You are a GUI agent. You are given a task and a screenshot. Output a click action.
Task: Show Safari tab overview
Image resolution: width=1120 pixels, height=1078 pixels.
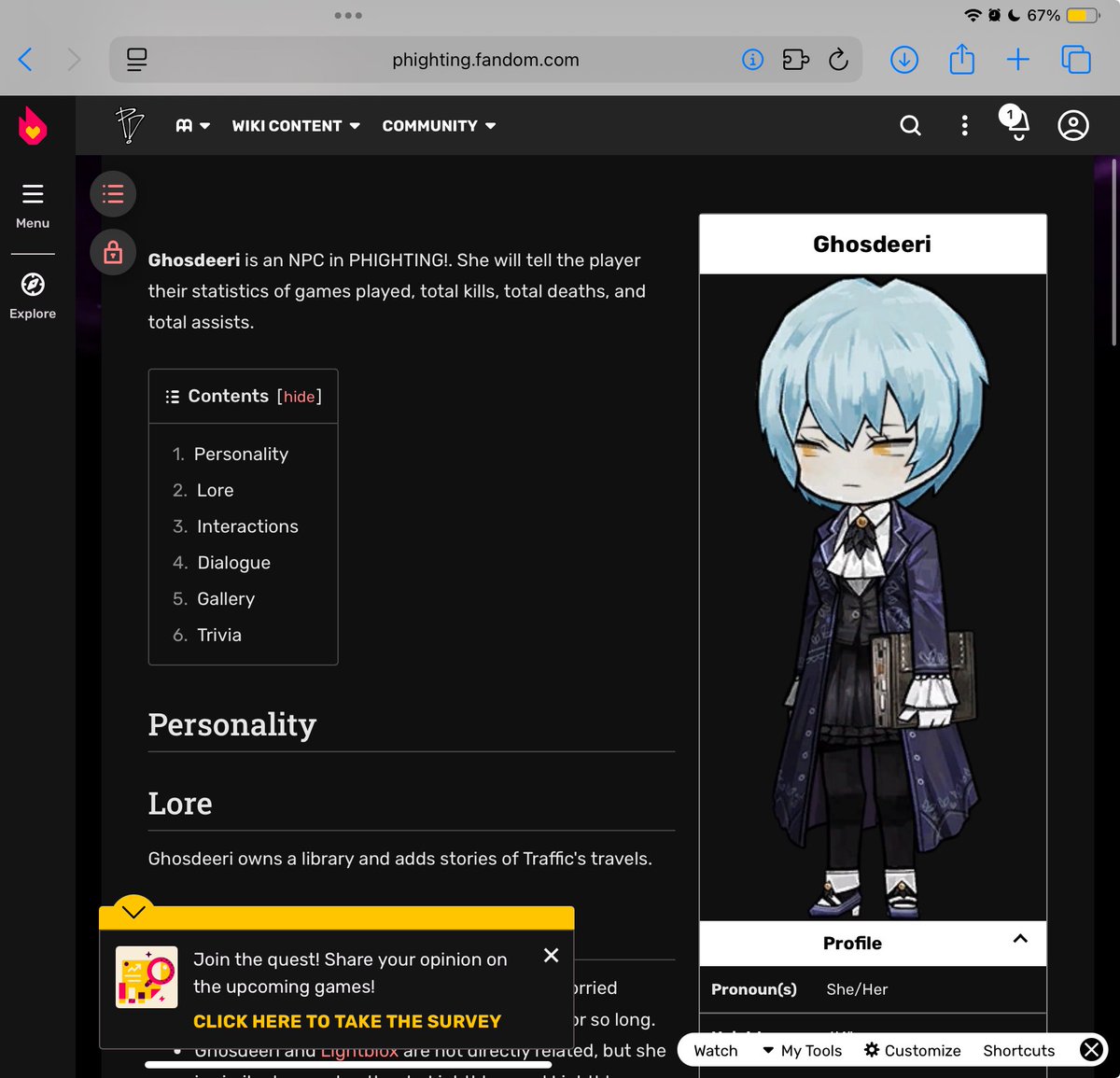point(1075,60)
